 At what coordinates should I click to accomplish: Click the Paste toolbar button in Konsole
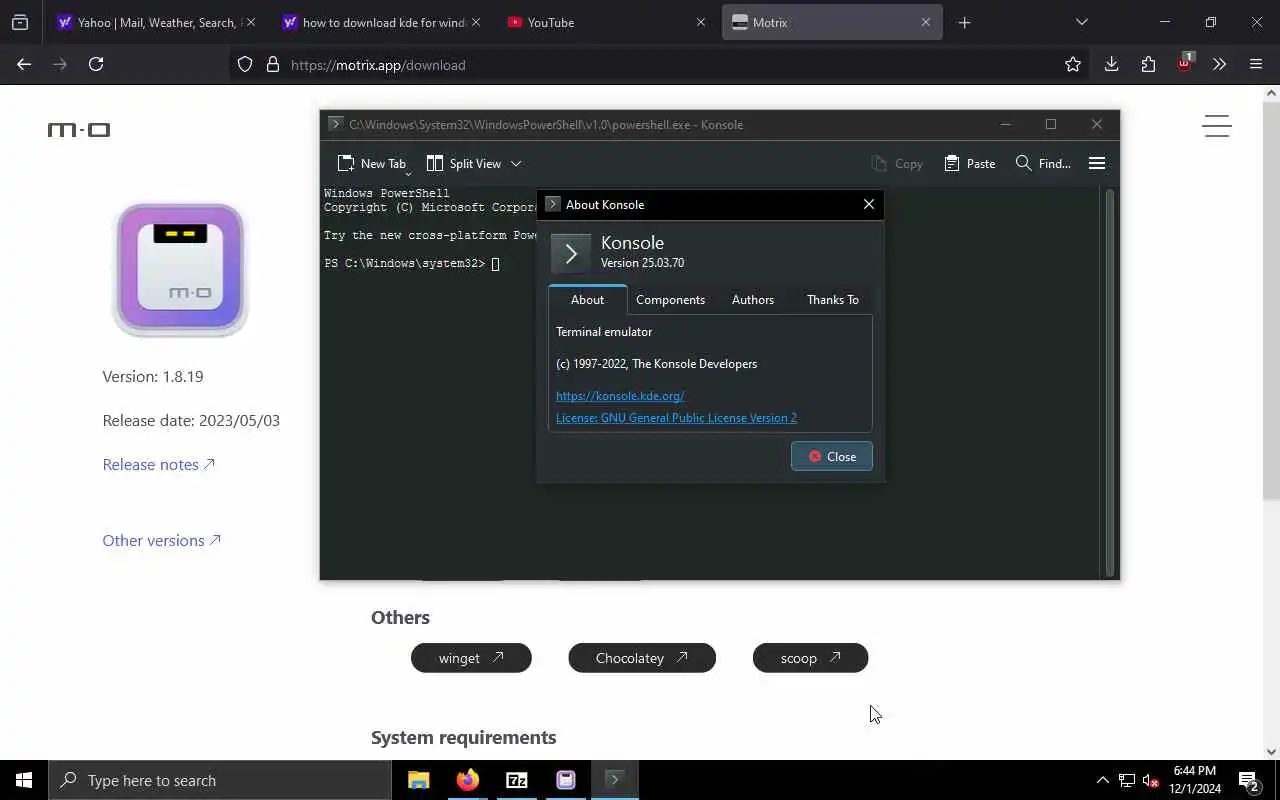tap(969, 164)
